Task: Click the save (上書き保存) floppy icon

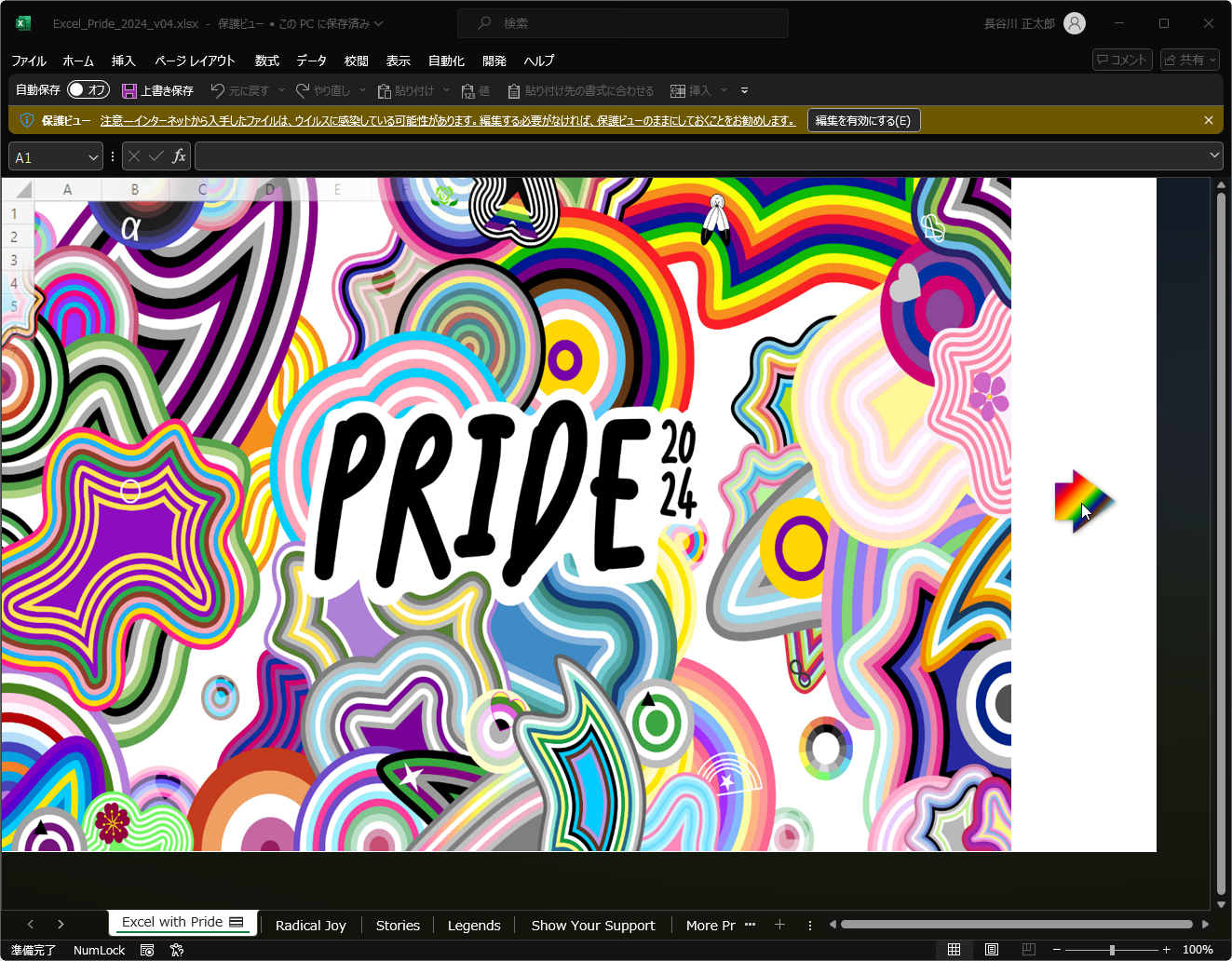Action: pos(129,90)
